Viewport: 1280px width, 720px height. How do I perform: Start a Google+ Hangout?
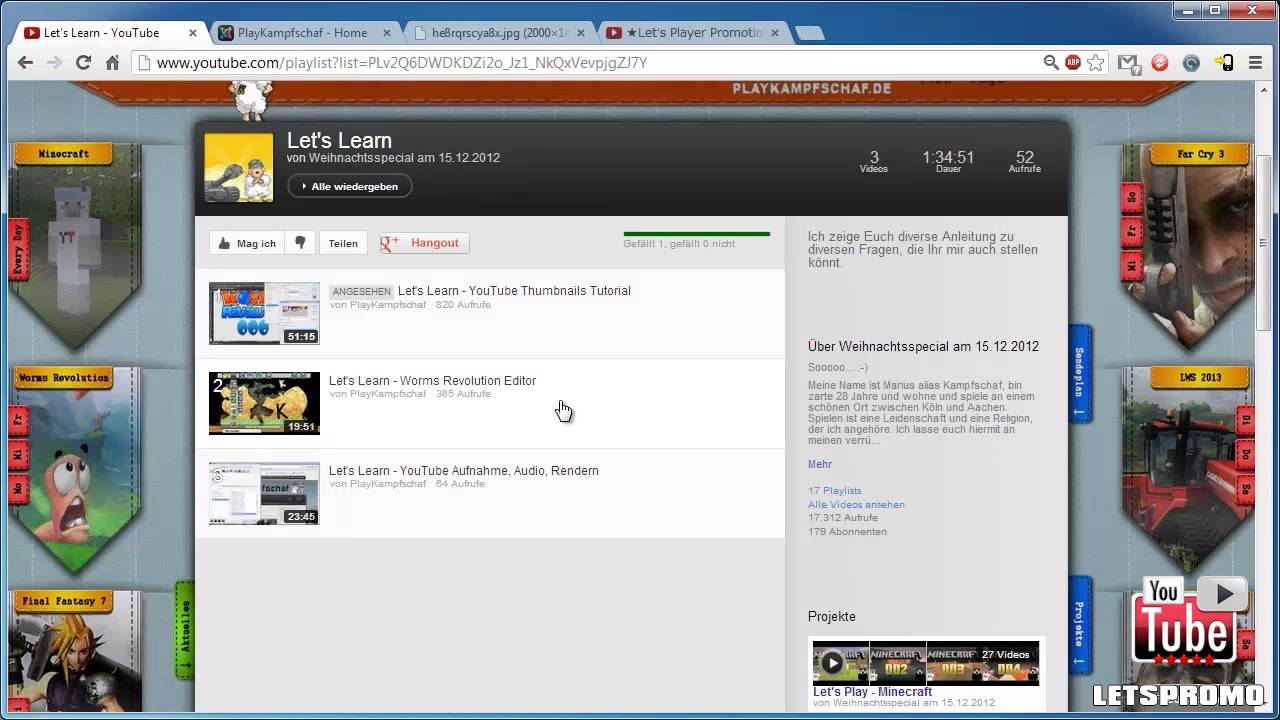[x=425, y=243]
